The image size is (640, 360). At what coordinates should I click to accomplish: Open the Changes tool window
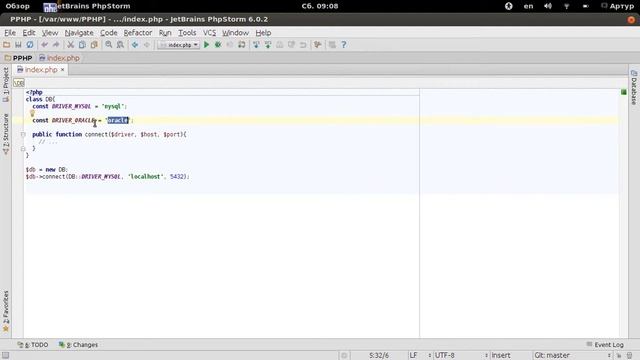pyautogui.click(x=78, y=345)
